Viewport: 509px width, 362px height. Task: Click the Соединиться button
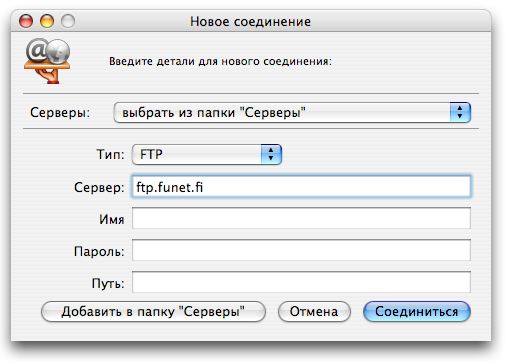click(417, 312)
